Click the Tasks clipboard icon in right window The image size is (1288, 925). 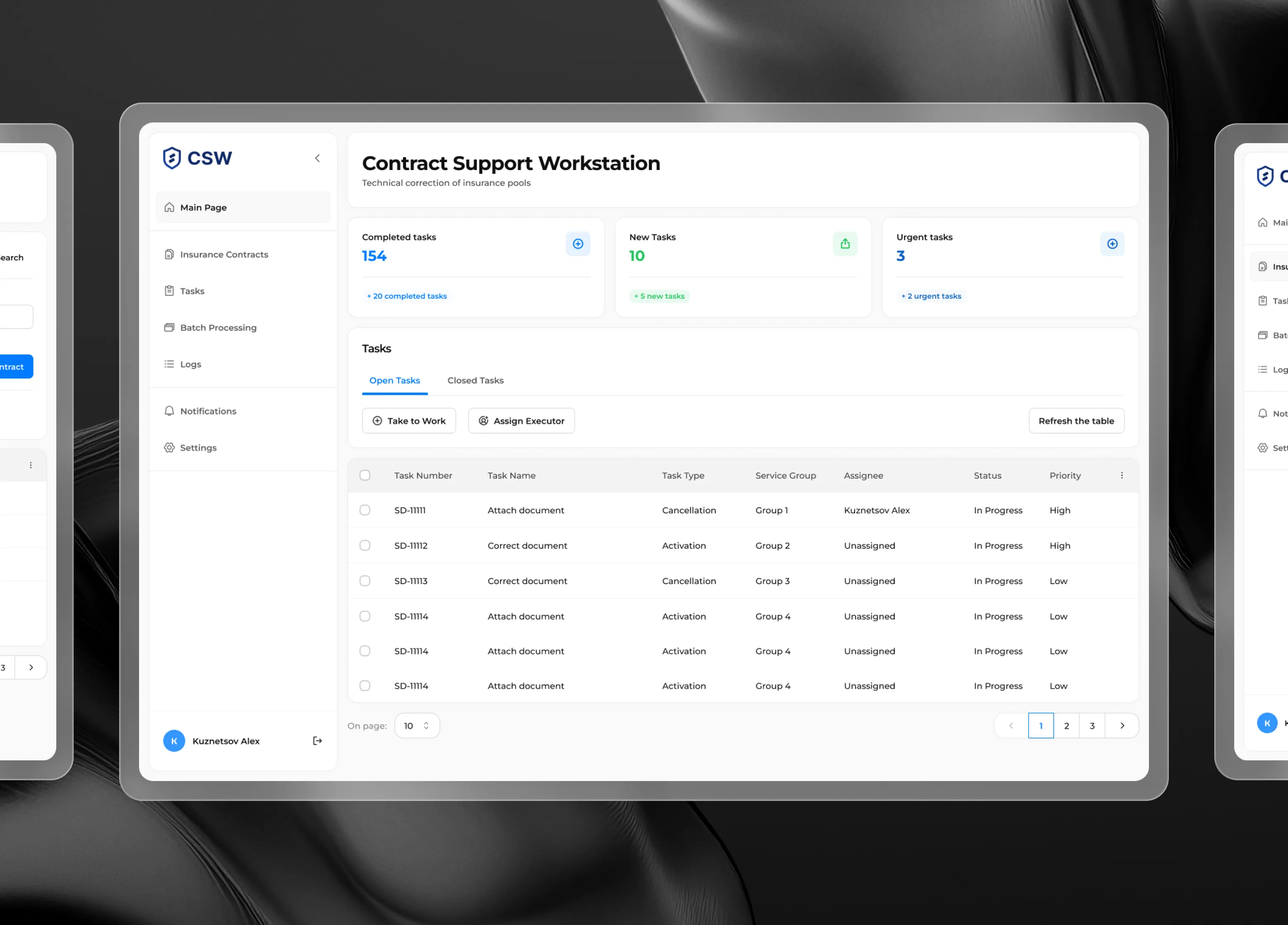pyautogui.click(x=1262, y=301)
